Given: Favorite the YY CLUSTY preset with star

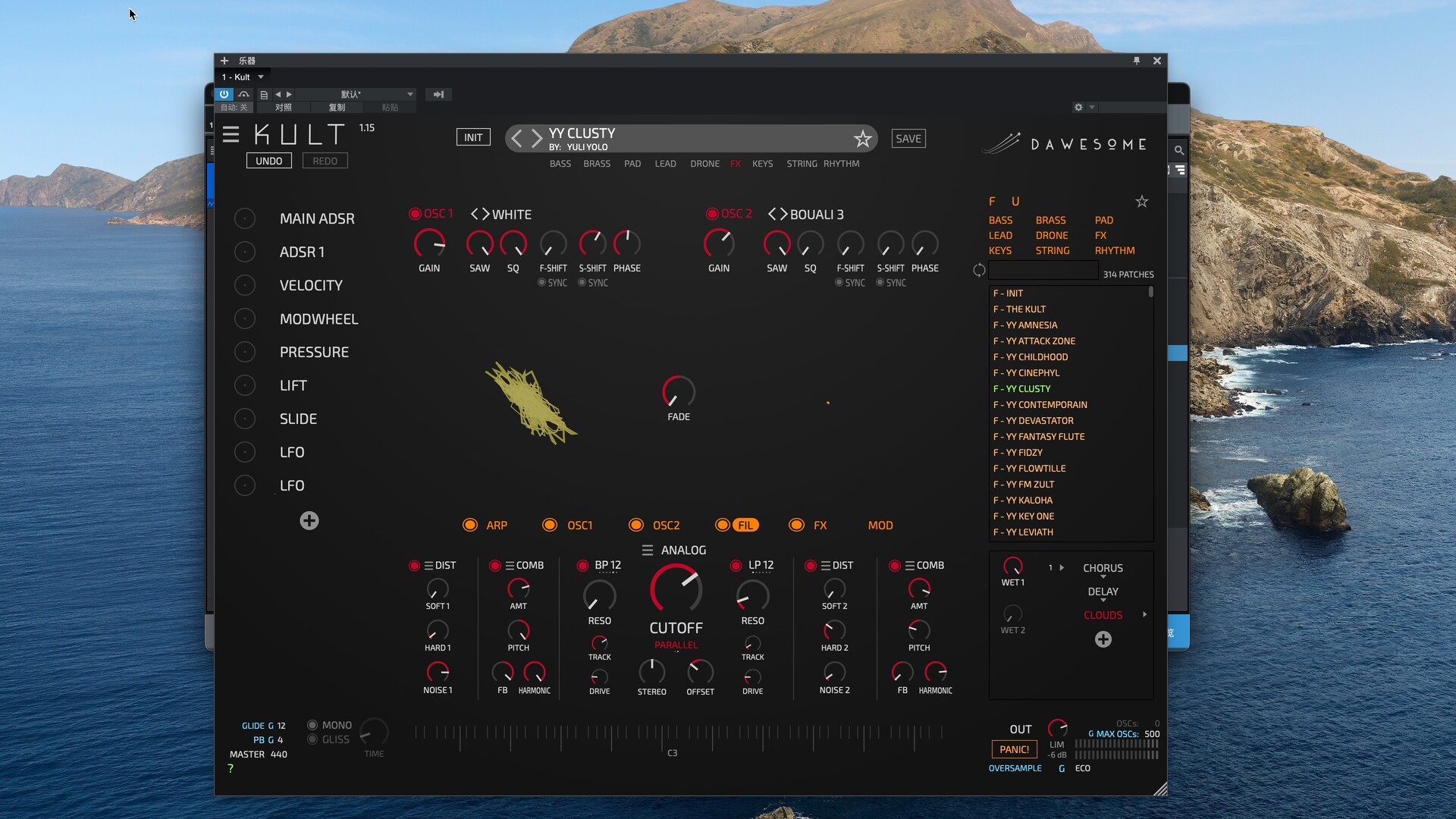Looking at the screenshot, I should [862, 139].
